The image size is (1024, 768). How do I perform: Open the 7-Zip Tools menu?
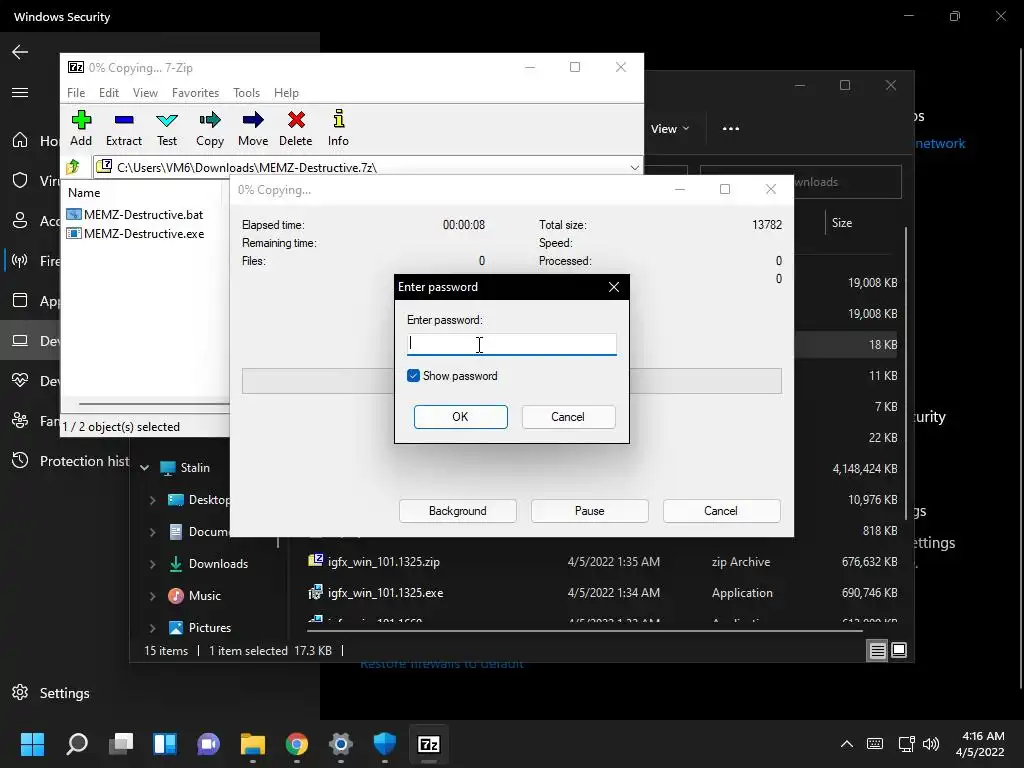click(x=246, y=93)
